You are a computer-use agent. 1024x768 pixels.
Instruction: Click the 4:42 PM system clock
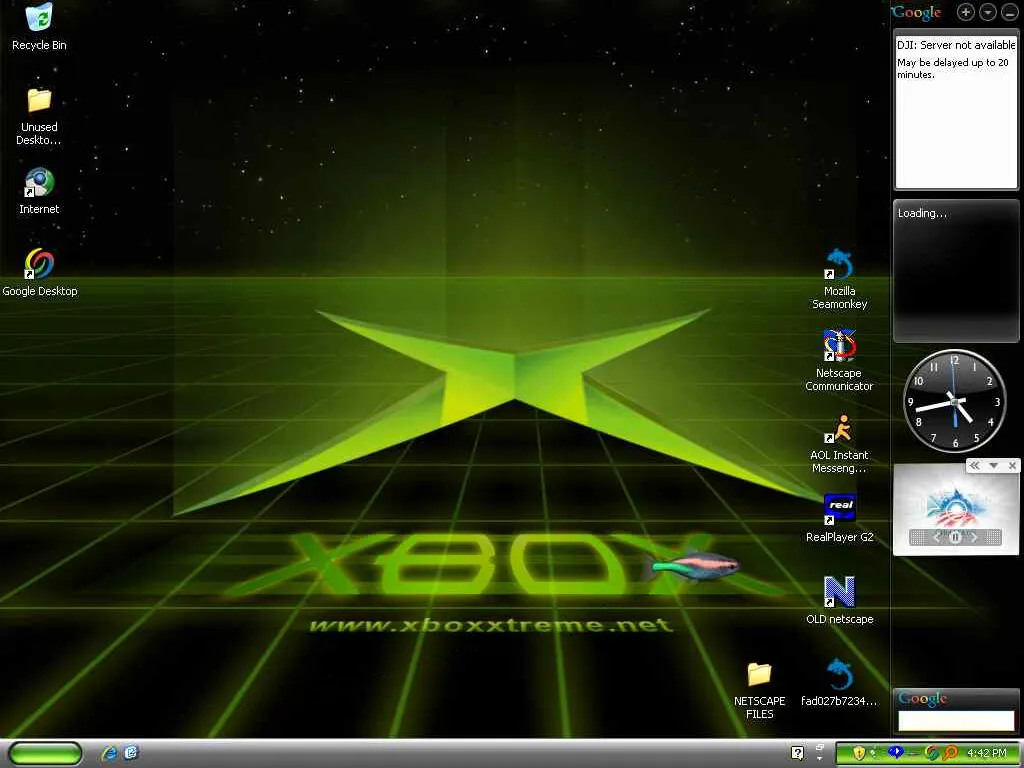986,754
